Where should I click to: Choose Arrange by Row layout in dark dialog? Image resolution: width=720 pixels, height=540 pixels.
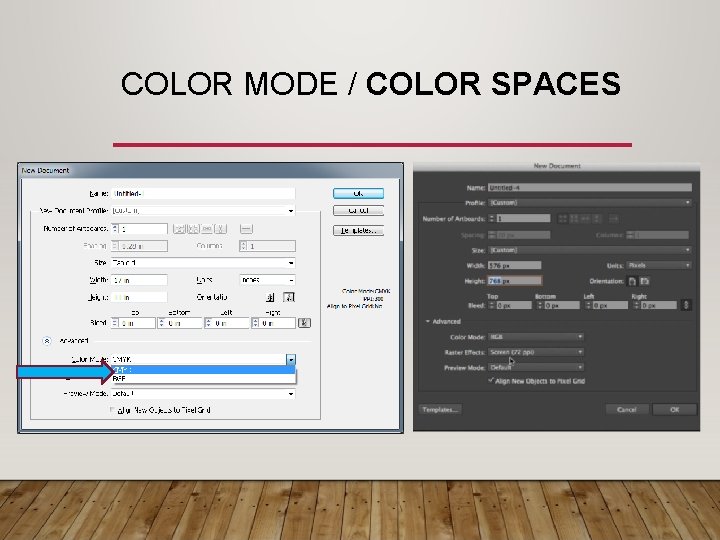click(x=585, y=219)
